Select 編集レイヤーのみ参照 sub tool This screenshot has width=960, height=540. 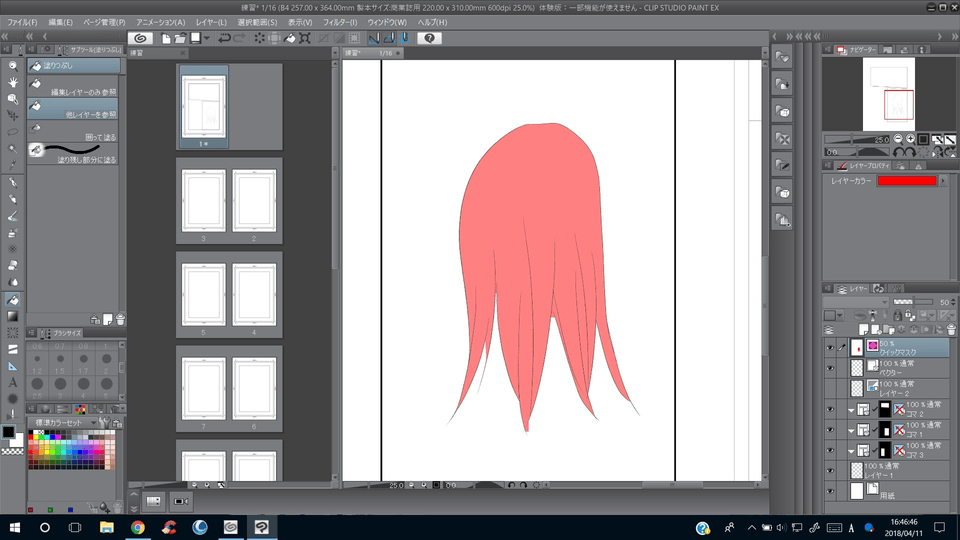pyautogui.click(x=73, y=87)
